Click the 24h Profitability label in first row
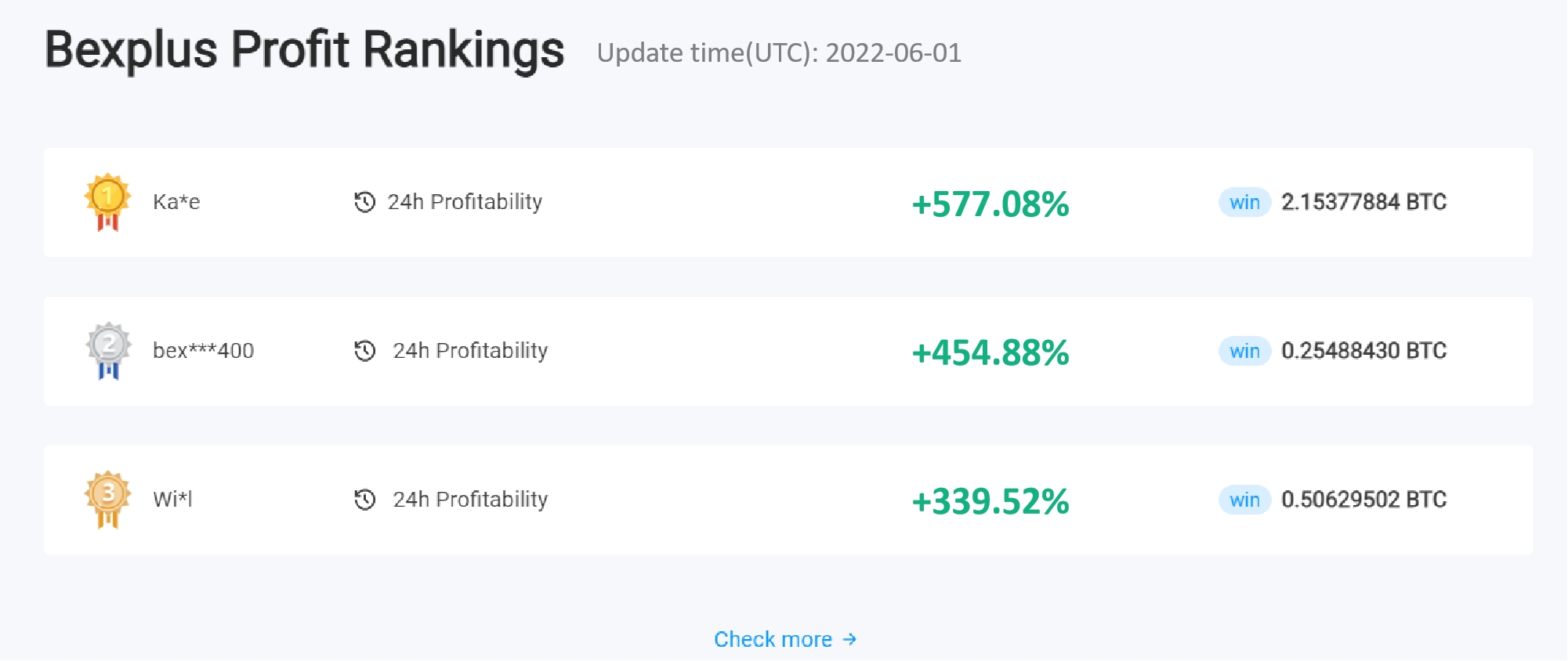The width and height of the screenshot is (1568, 661). [465, 202]
